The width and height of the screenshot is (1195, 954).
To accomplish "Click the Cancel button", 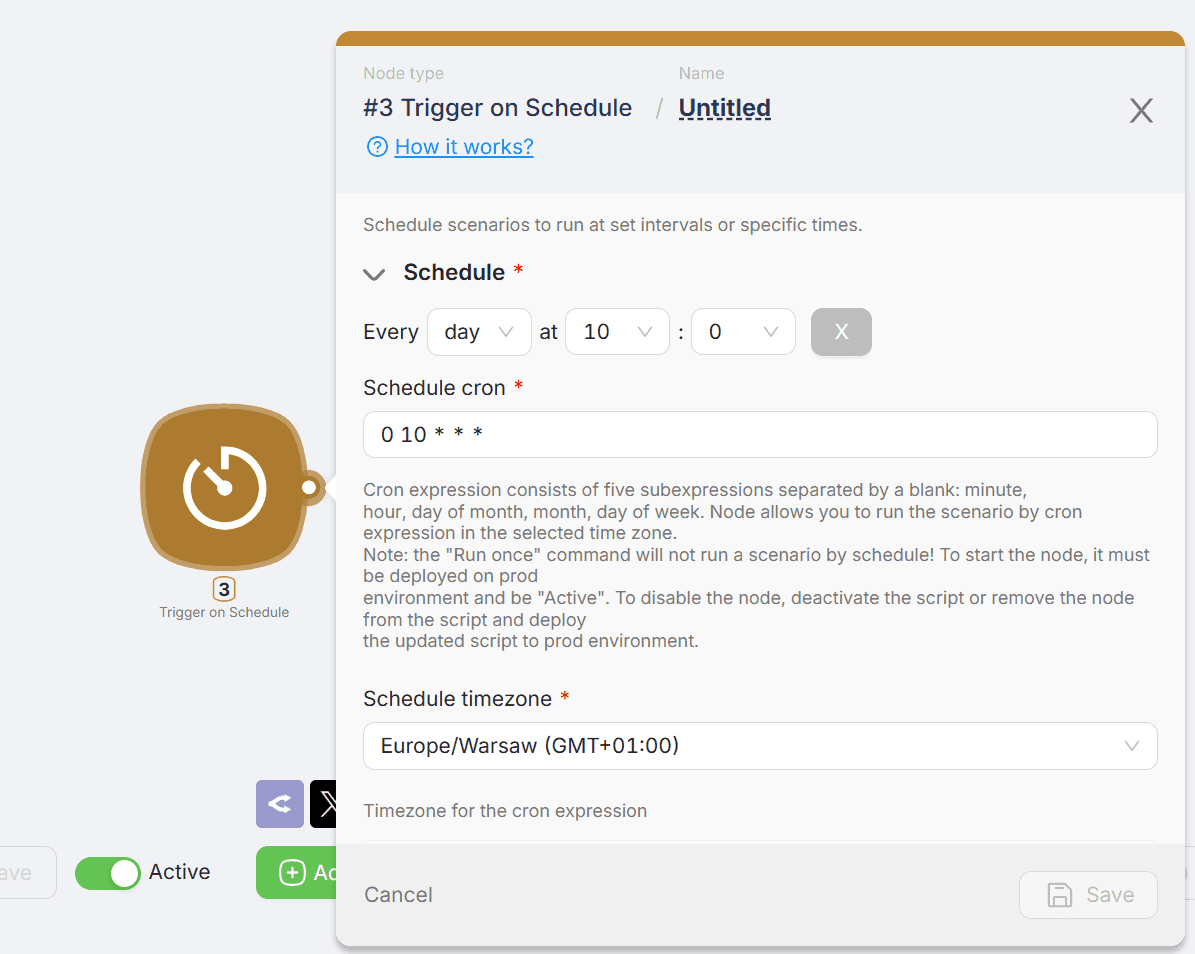I will [398, 894].
